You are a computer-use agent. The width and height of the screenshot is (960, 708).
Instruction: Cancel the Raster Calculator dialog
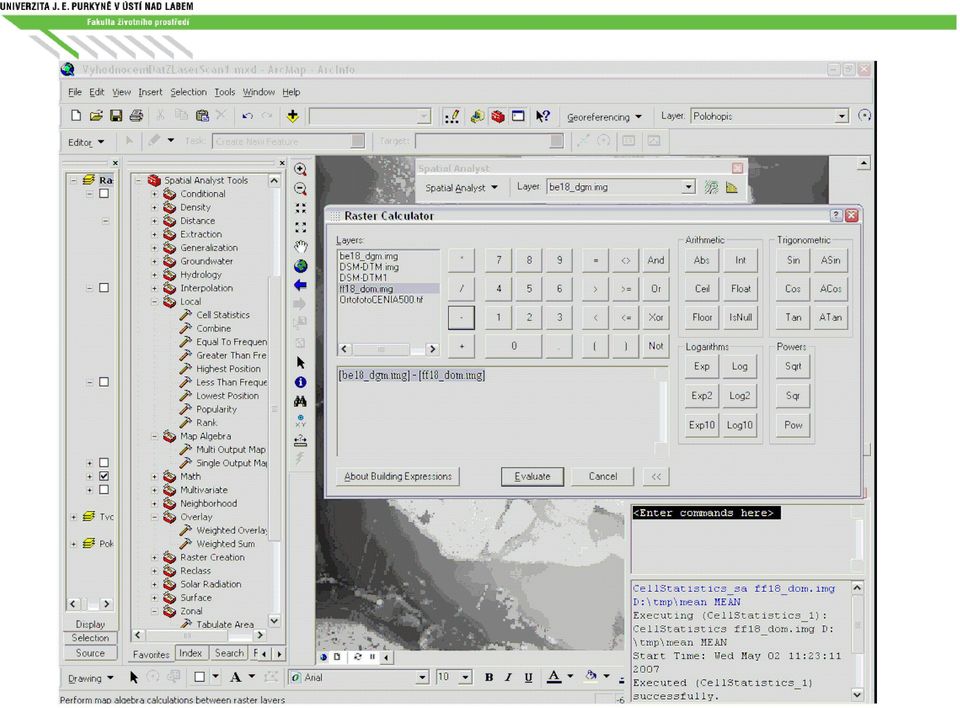coord(602,476)
